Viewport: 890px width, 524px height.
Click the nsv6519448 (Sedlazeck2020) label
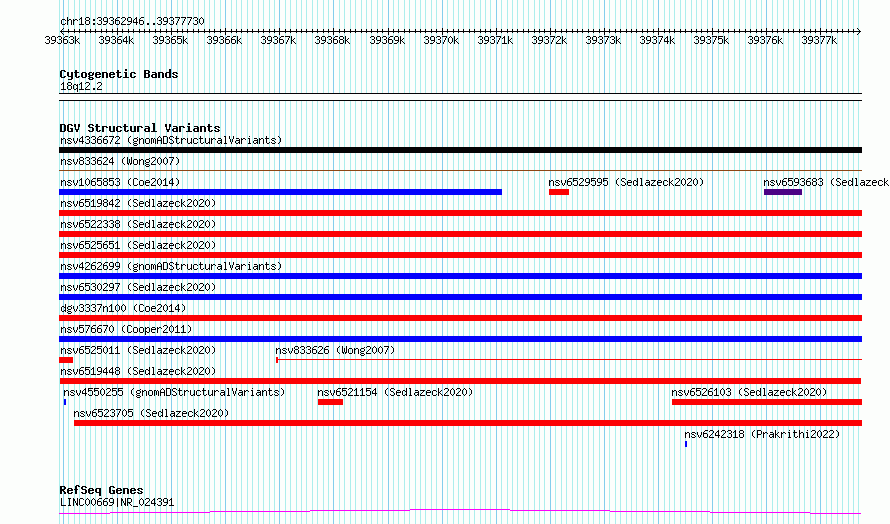pos(138,371)
